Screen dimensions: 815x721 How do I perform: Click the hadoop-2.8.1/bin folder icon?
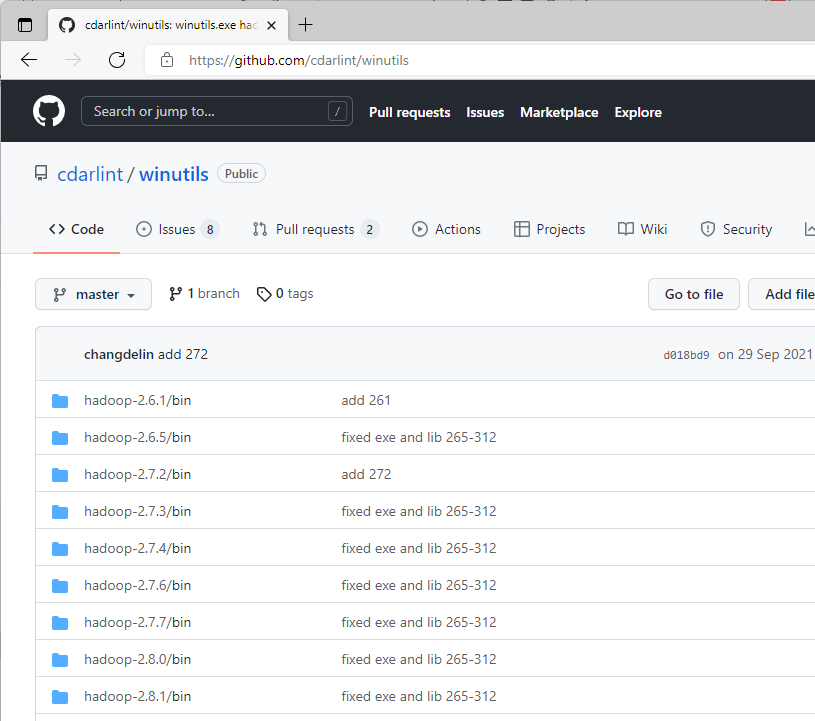[x=60, y=697]
